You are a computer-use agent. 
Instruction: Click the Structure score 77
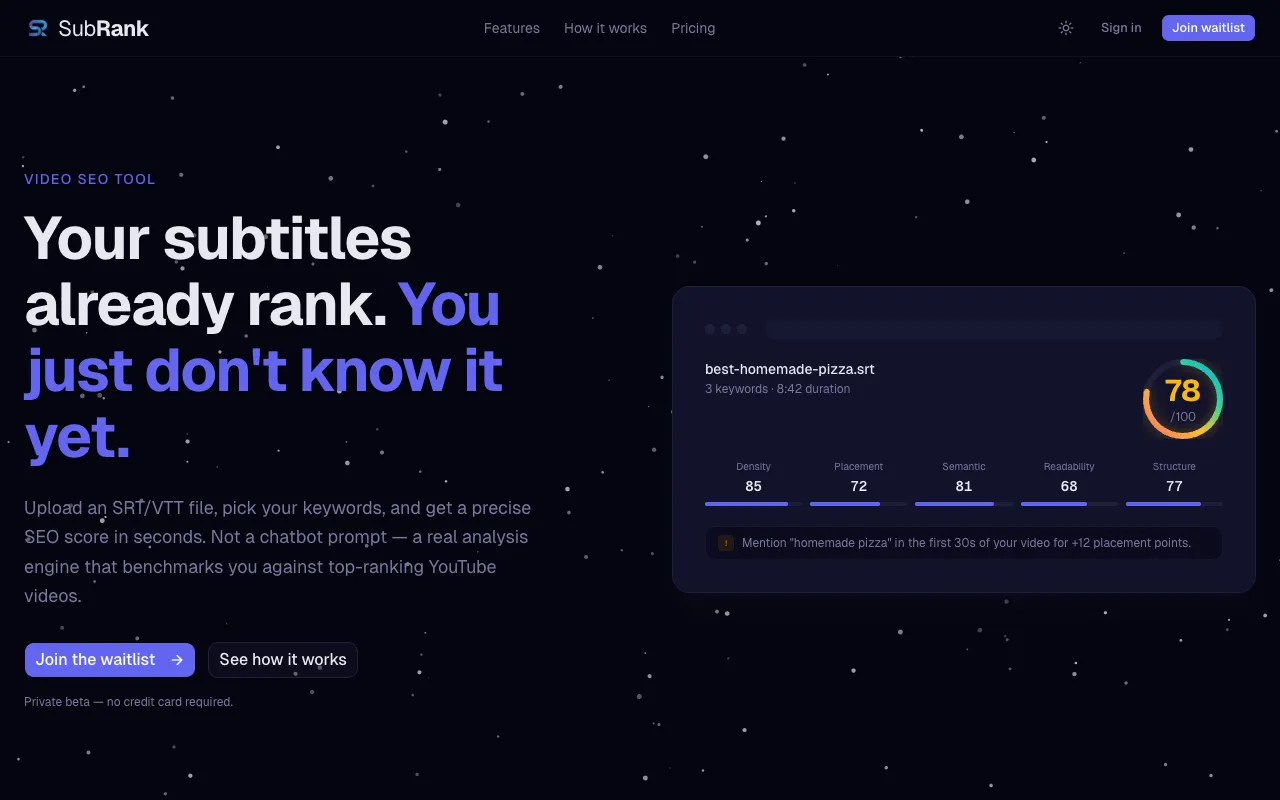coord(1174,486)
